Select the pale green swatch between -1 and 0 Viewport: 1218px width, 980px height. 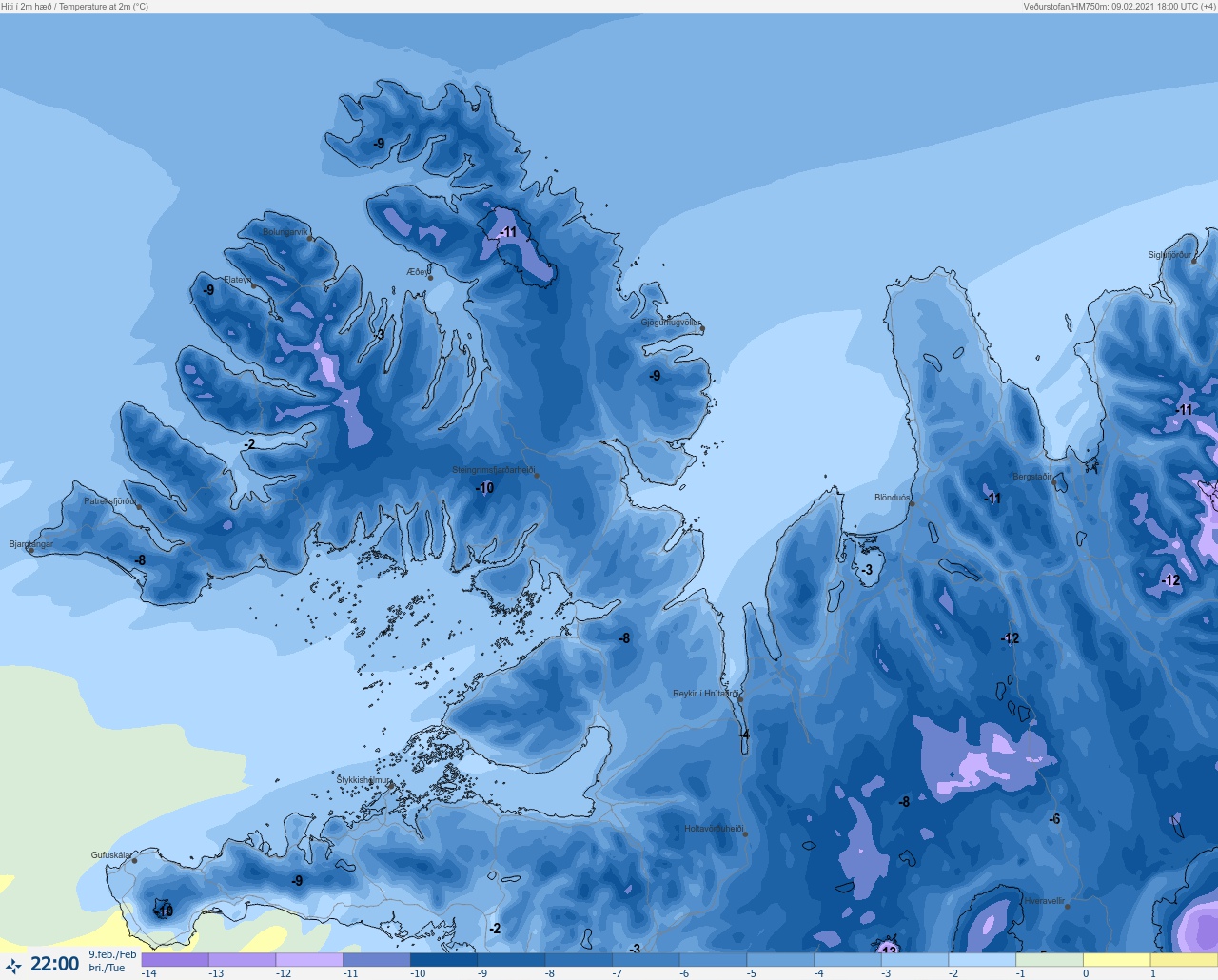1050,960
